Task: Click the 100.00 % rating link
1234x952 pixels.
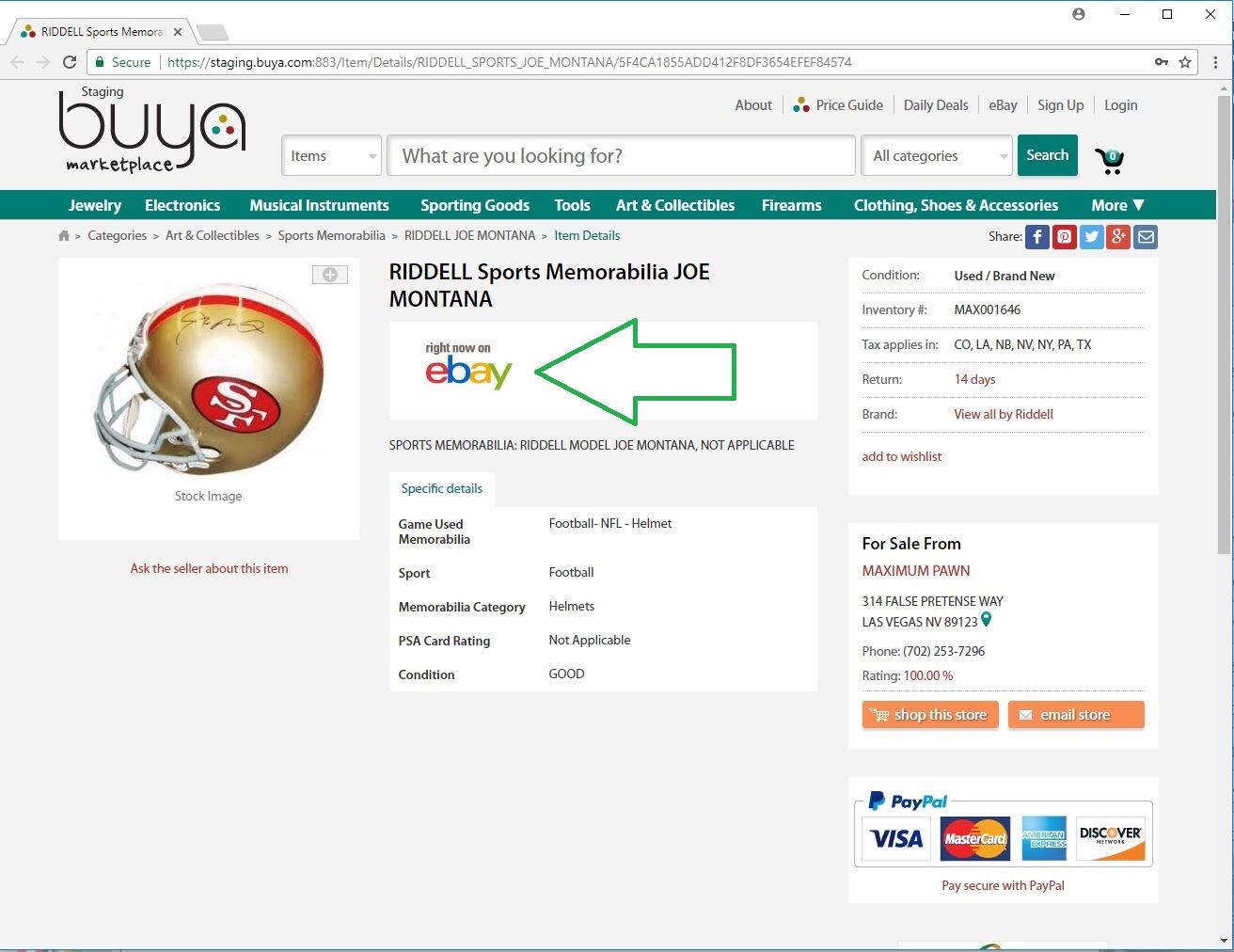Action: (927, 676)
